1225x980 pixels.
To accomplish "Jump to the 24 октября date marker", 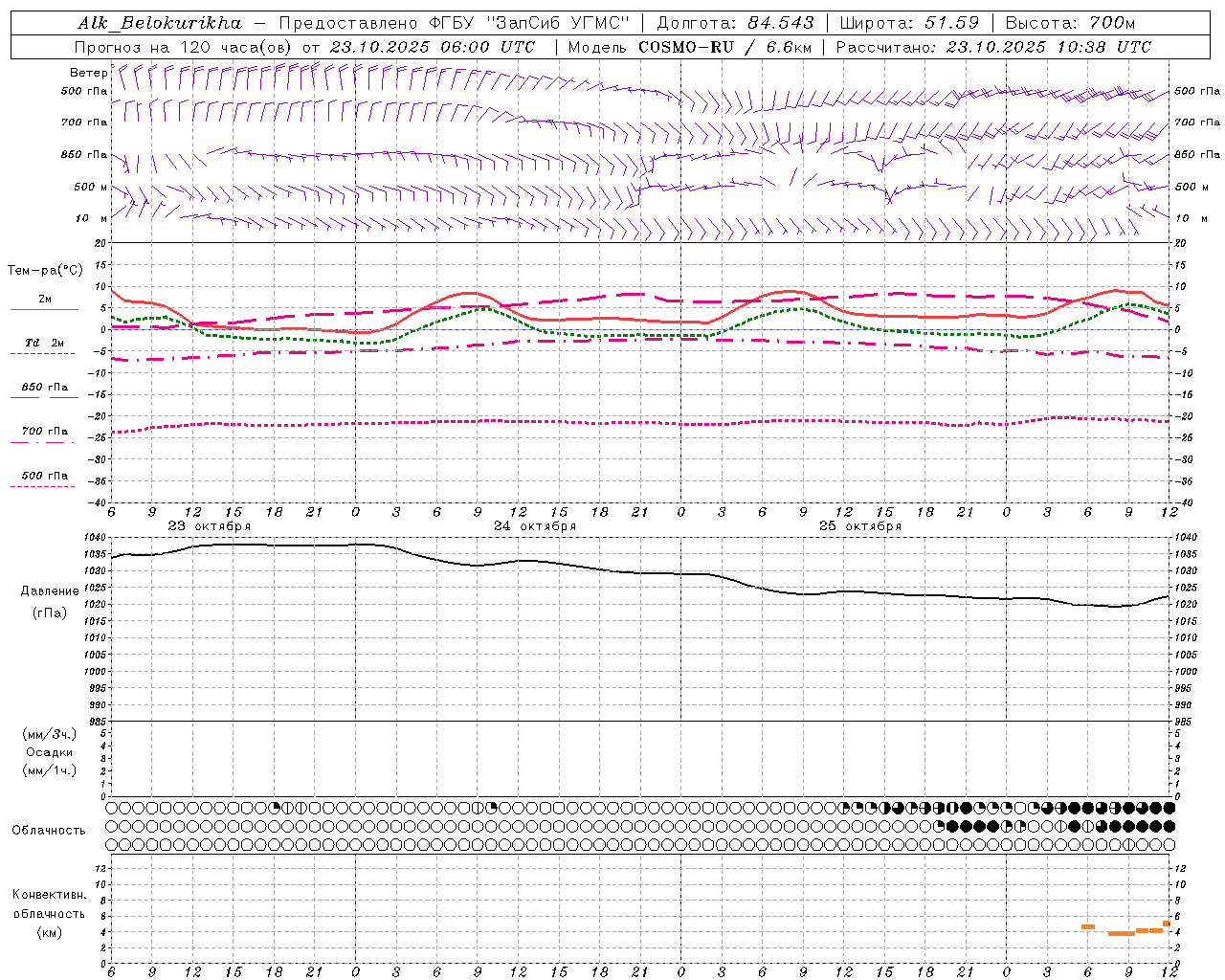I will [x=535, y=526].
